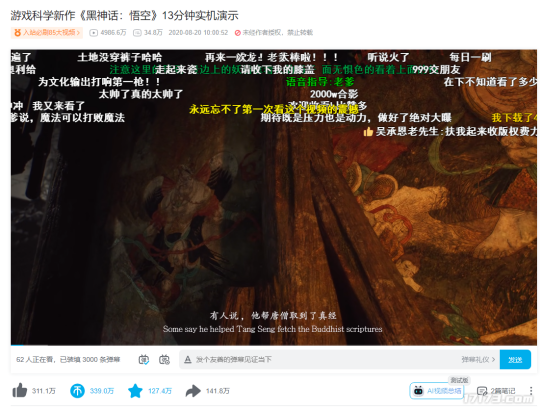Open the three-dot more options menu
Viewport: 540px width, 409px height.
[x=531, y=390]
